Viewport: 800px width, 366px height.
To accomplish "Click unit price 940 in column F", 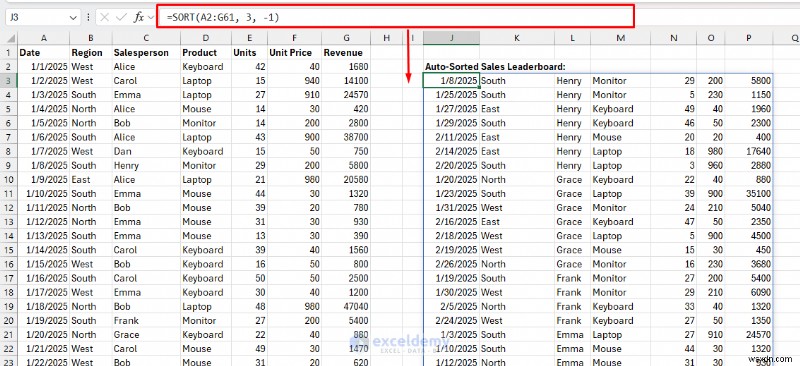I will [294, 81].
